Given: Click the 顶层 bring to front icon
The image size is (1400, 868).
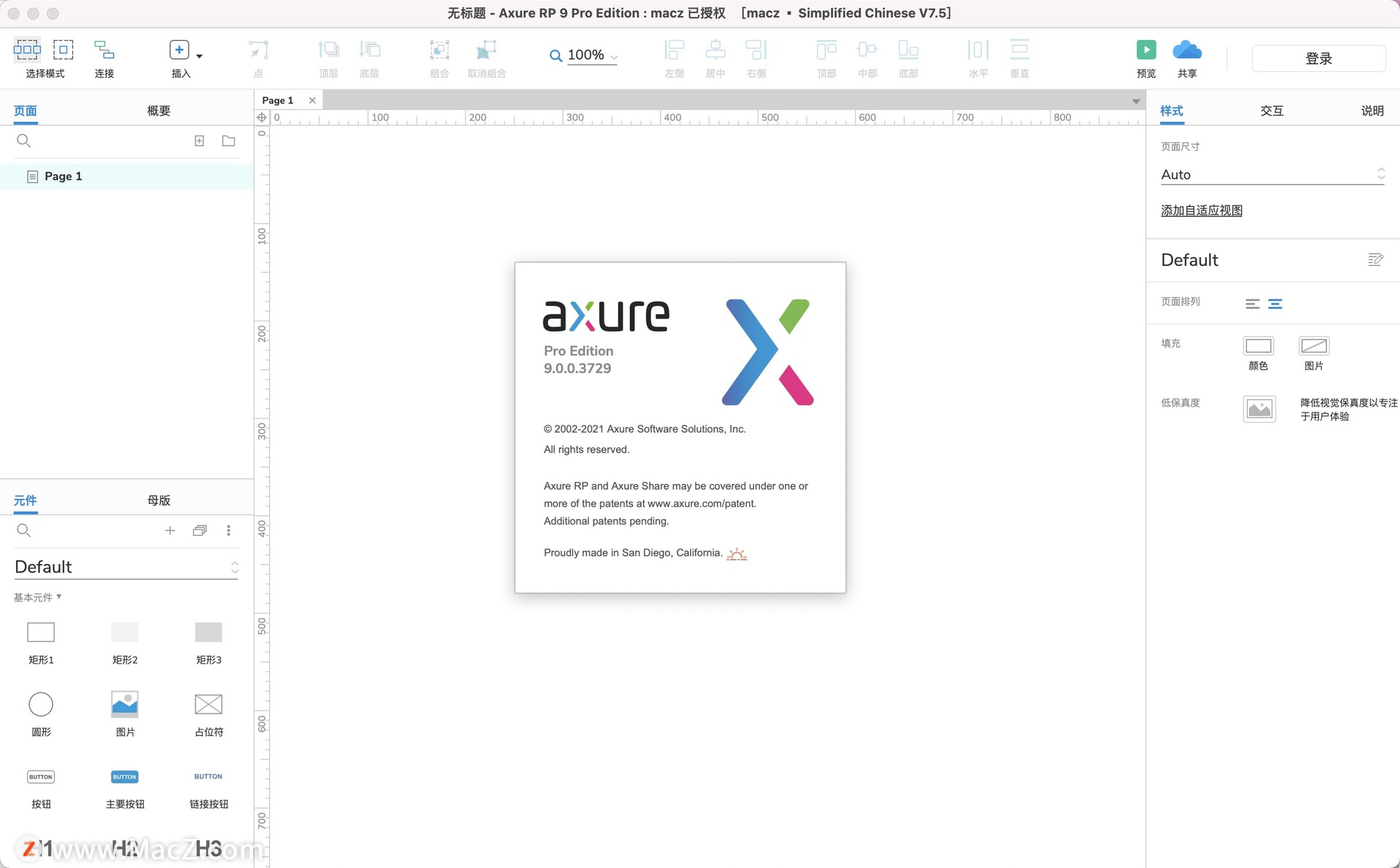Looking at the screenshot, I should tap(328, 50).
